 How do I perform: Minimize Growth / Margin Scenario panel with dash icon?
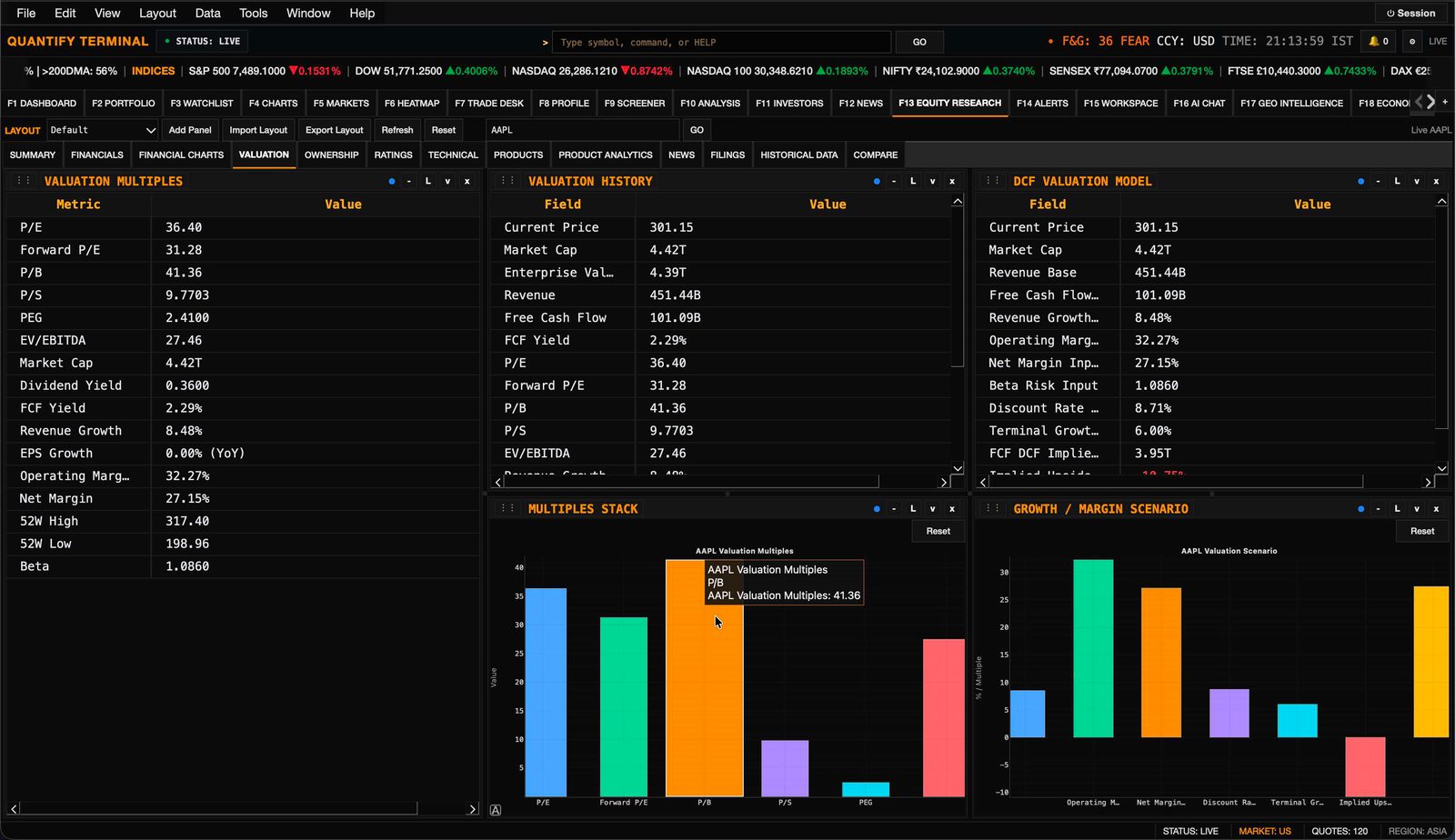pyautogui.click(x=1379, y=509)
